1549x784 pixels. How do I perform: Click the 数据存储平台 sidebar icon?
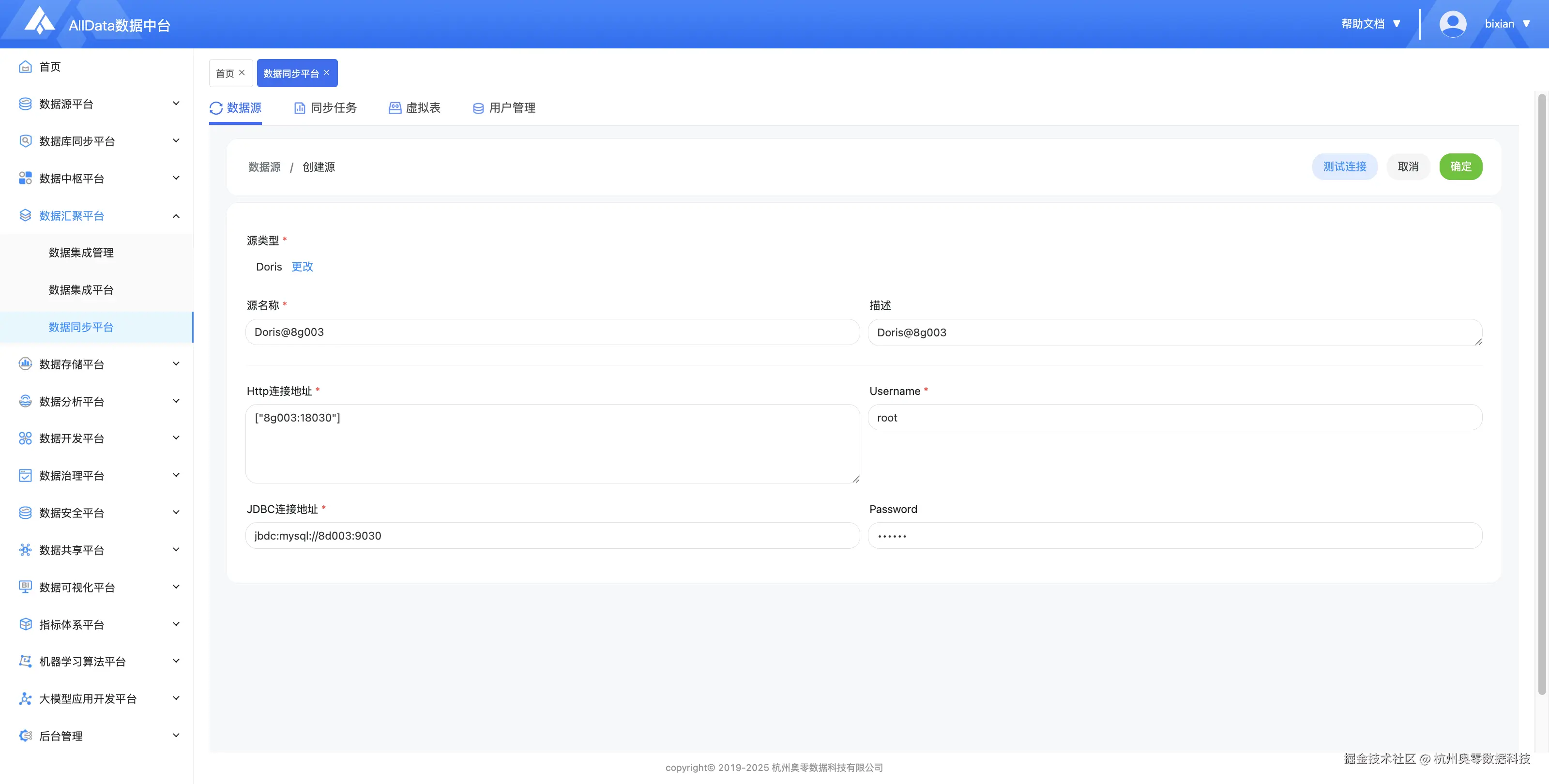25,364
